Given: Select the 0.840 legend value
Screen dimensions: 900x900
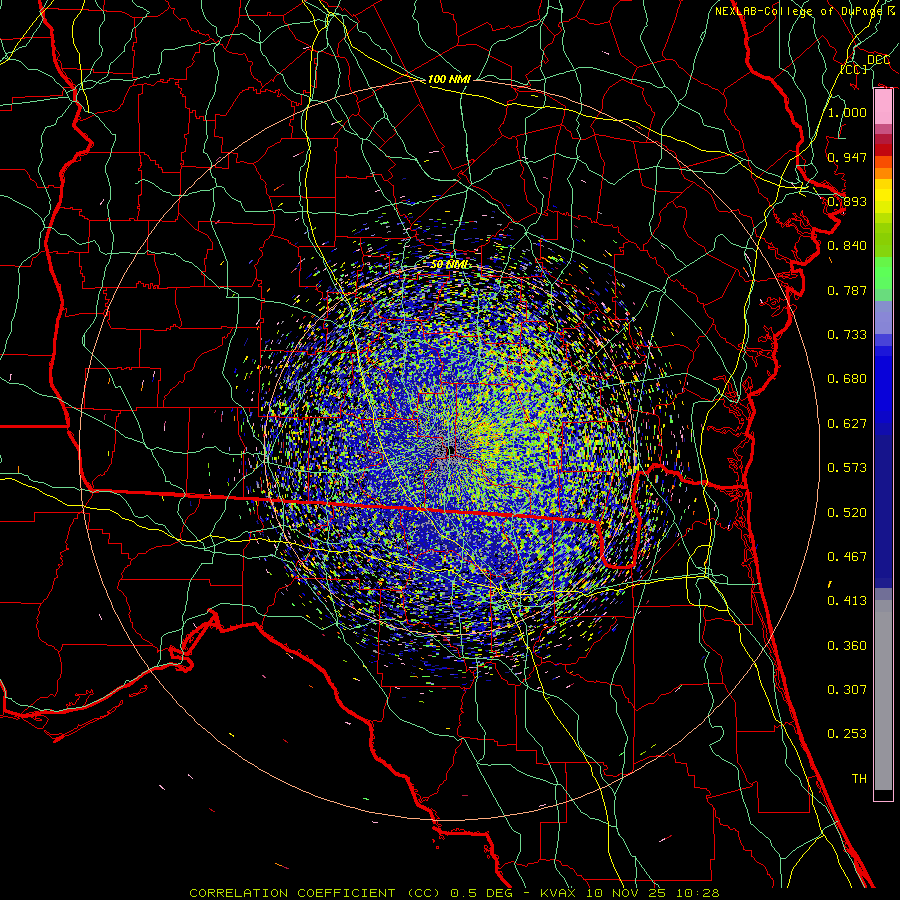Looking at the screenshot, I should 847,246.
